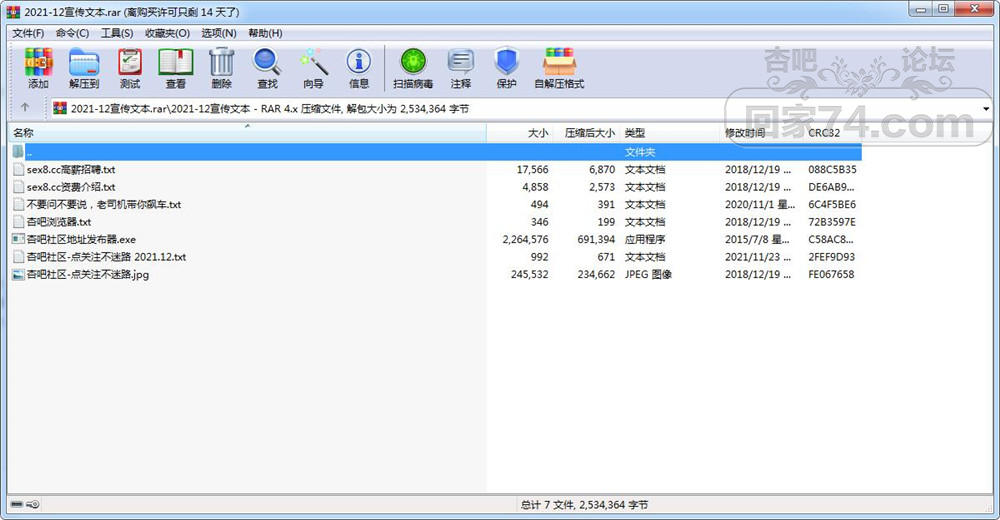1000x520 pixels.
Task: Click modified date 2015/7/8
Action: click(x=757, y=239)
